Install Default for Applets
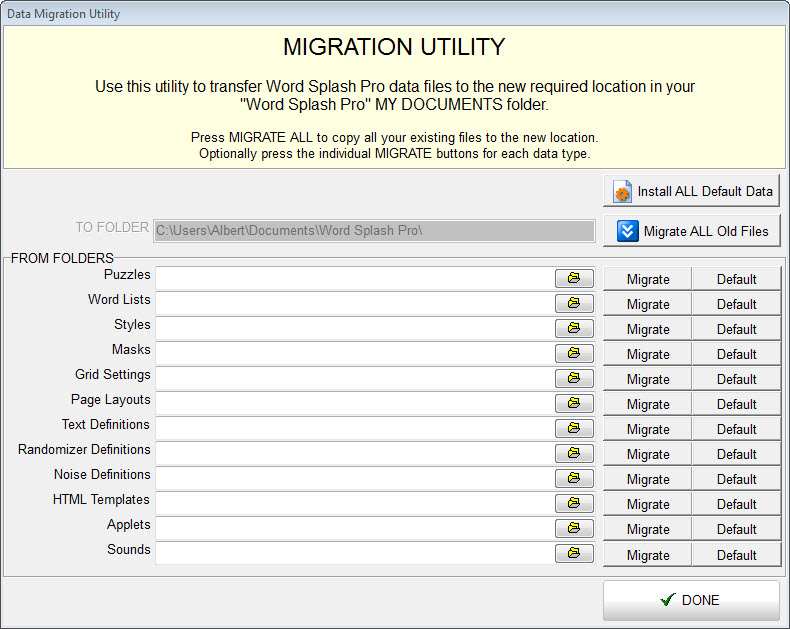This screenshot has height=629, width=790. click(736, 529)
